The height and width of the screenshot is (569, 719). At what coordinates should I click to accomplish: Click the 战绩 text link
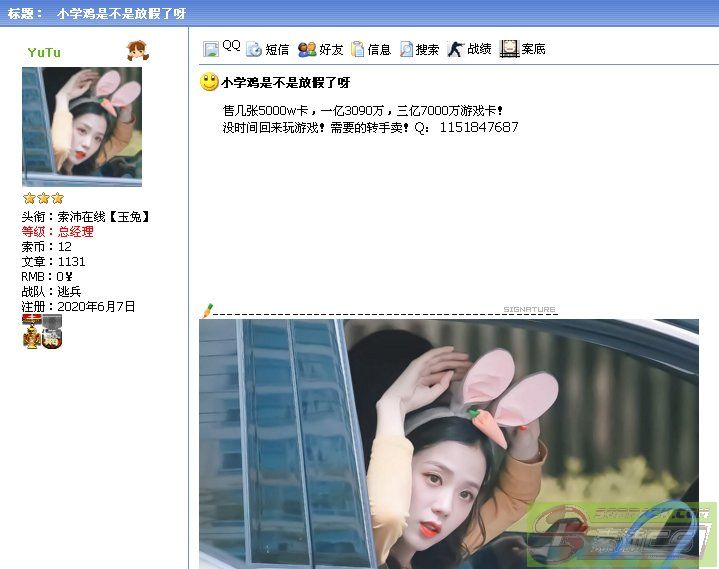(x=479, y=49)
